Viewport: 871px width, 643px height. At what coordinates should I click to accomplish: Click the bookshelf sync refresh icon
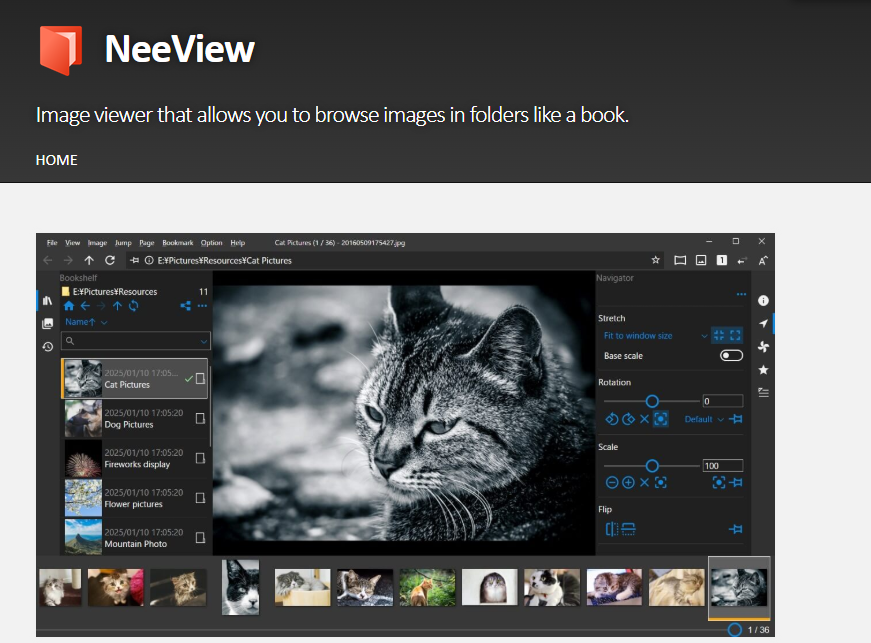tap(133, 306)
